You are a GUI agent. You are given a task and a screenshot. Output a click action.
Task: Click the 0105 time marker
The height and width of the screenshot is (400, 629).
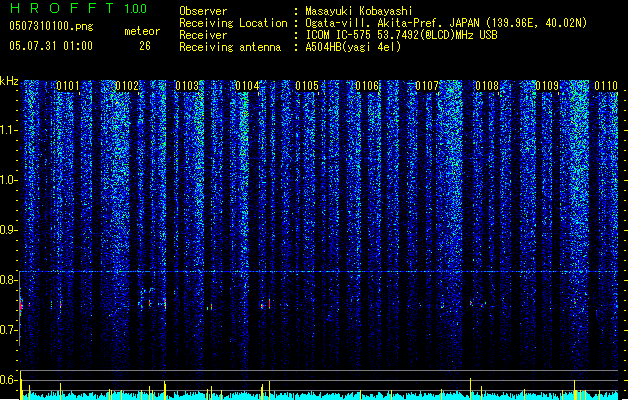(x=307, y=86)
